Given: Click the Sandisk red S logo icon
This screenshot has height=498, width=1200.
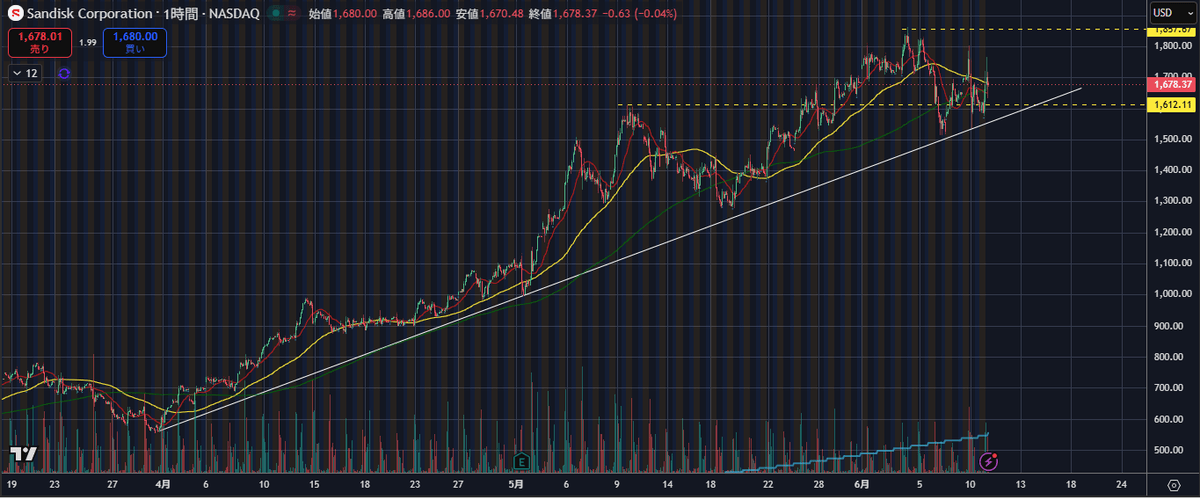Looking at the screenshot, I should (x=15, y=13).
